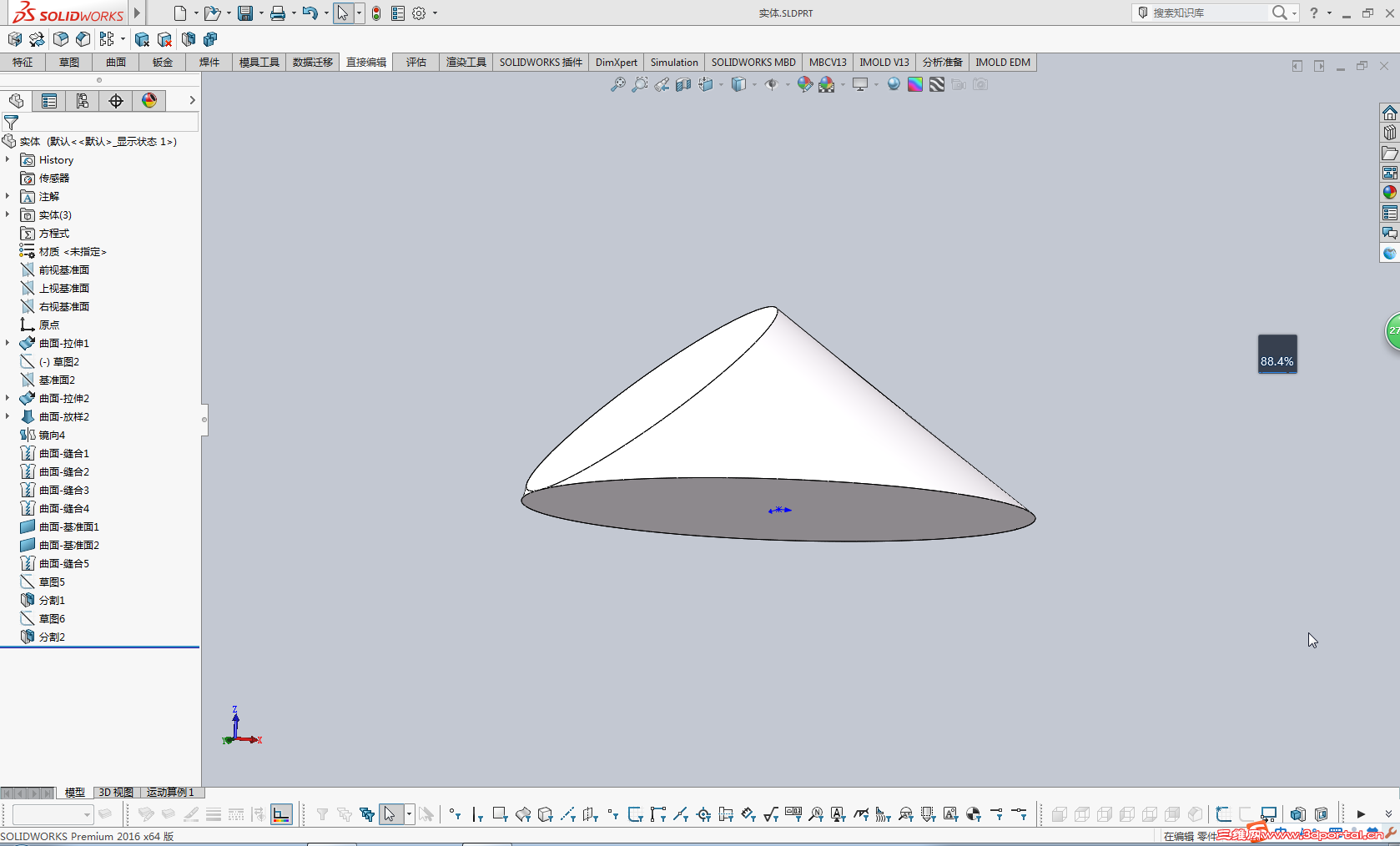This screenshot has width=1400, height=846.
Task: Open the 模具工具 ribbon tab
Action: [x=259, y=63]
